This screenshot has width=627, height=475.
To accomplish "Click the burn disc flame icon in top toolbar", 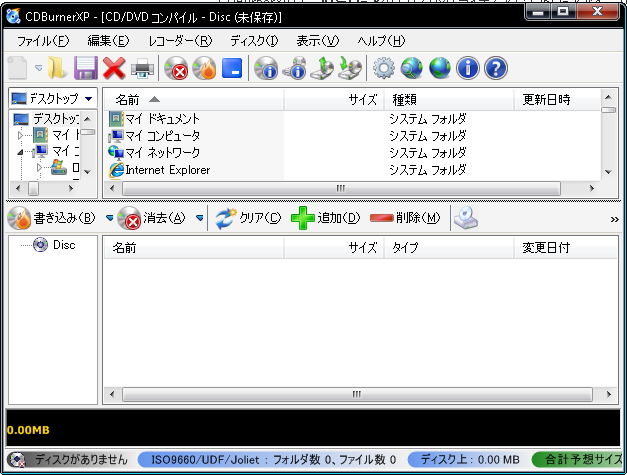I will tap(204, 68).
